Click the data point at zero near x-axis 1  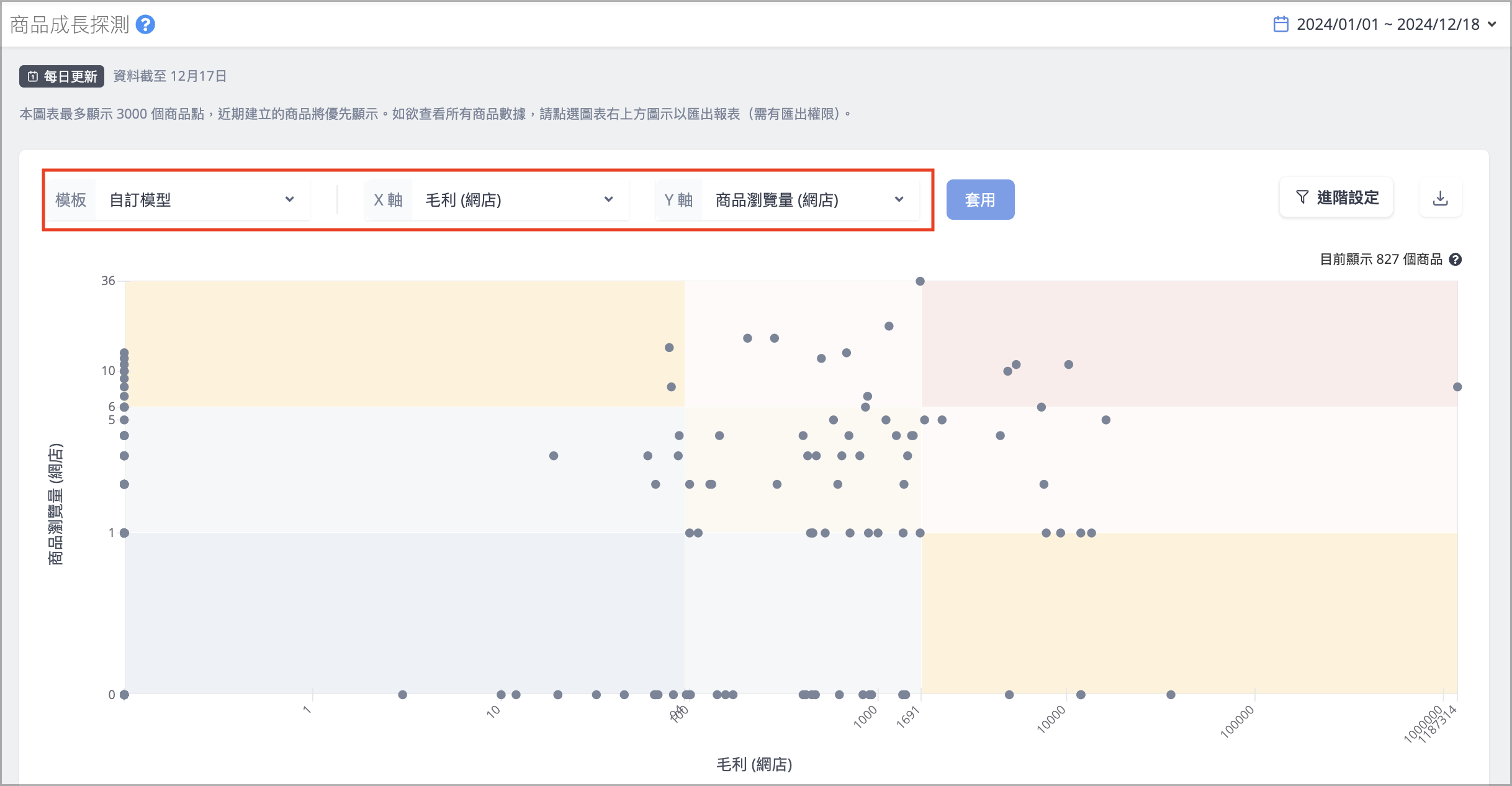click(402, 695)
